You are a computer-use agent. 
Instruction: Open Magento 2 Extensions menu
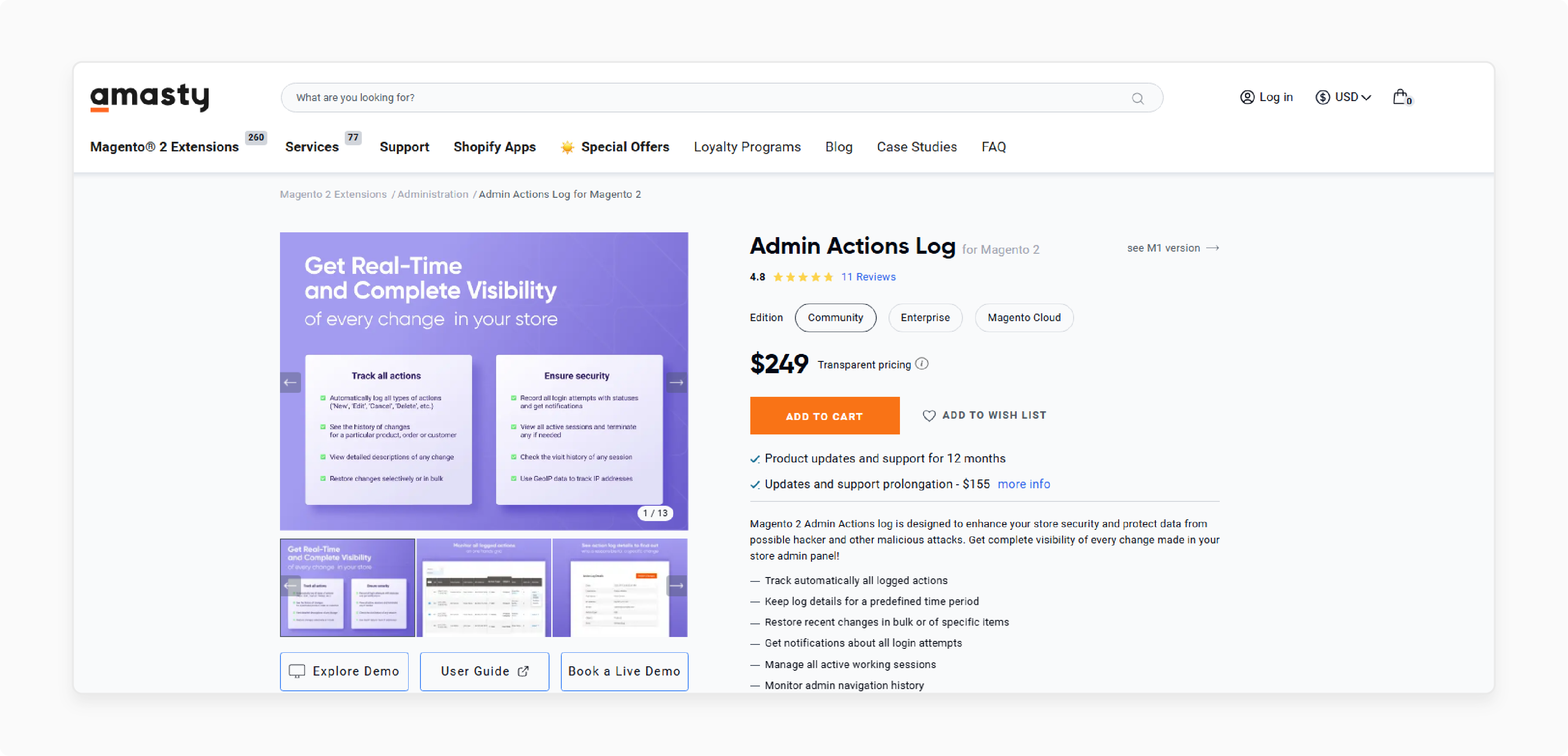(164, 147)
